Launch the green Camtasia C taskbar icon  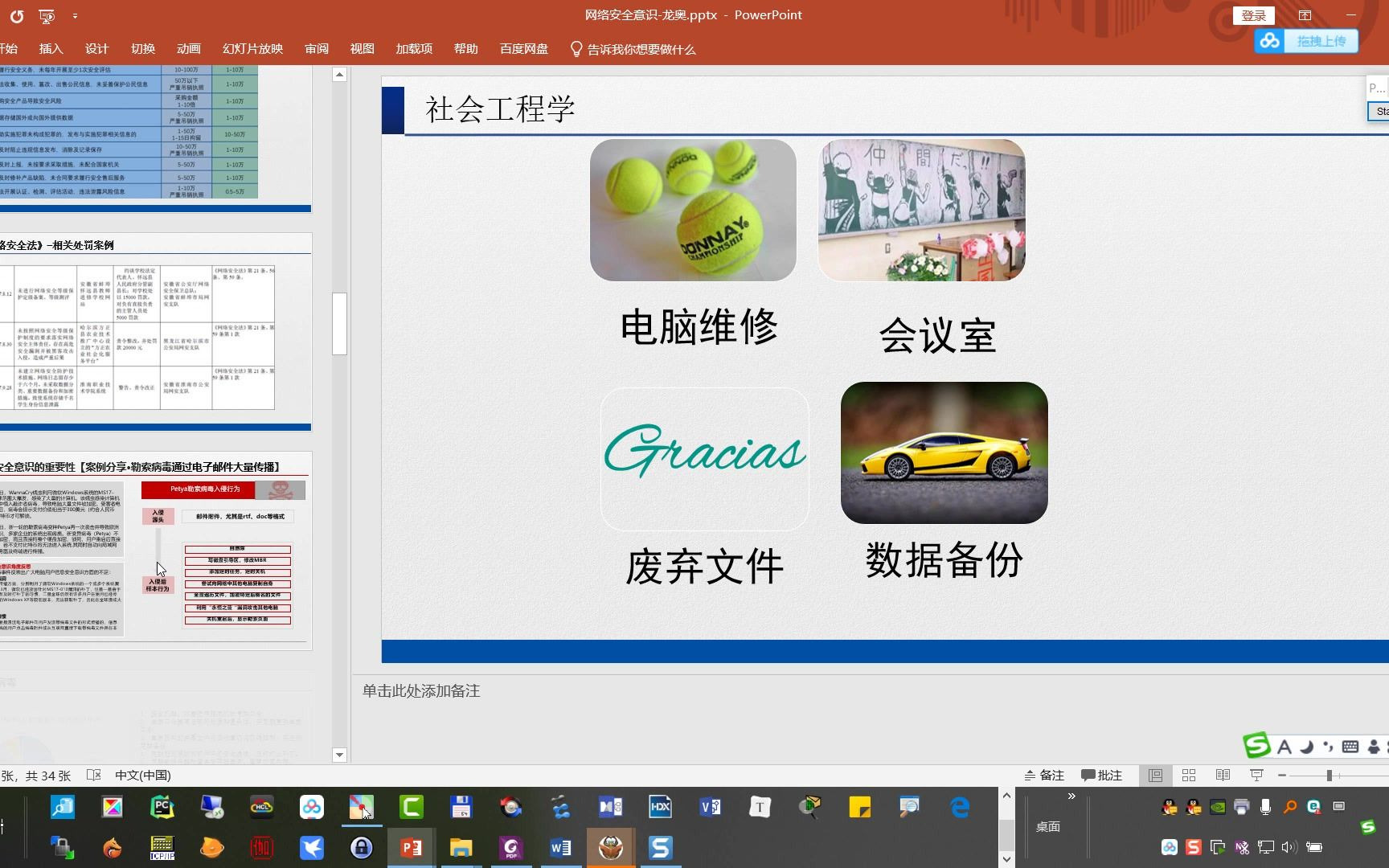click(412, 807)
